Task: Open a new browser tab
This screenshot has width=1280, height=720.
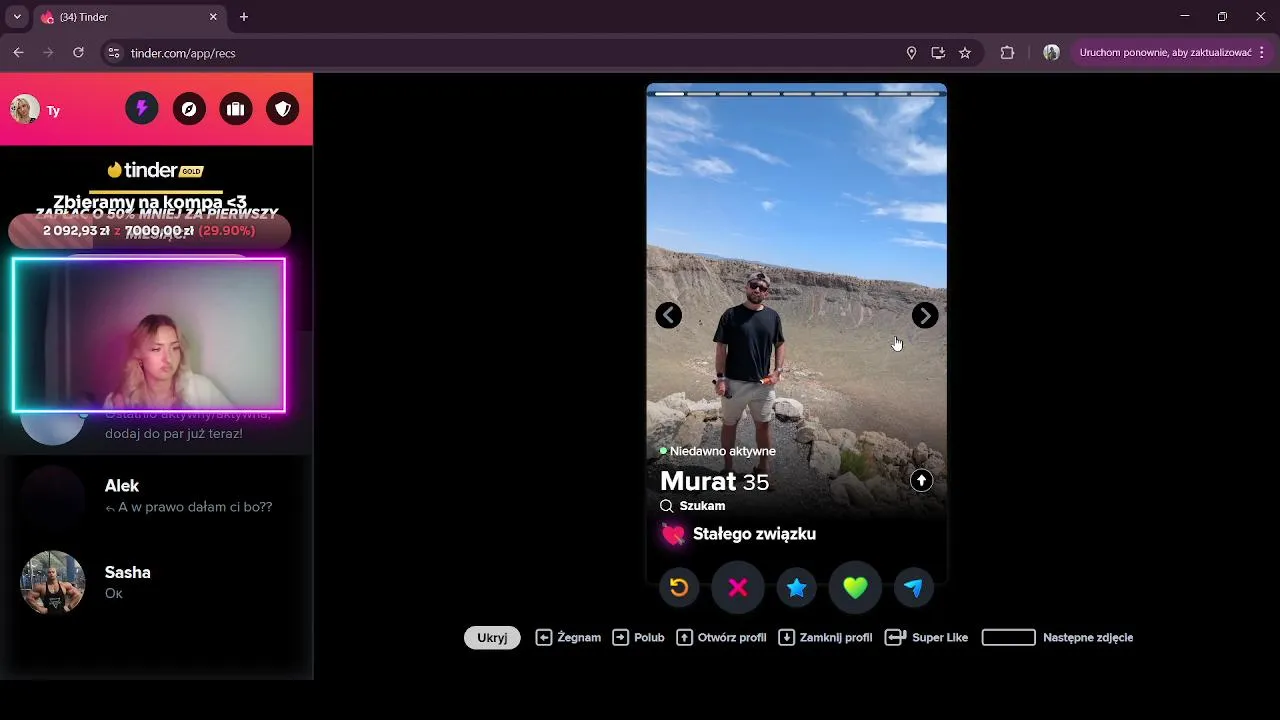Action: click(x=244, y=17)
